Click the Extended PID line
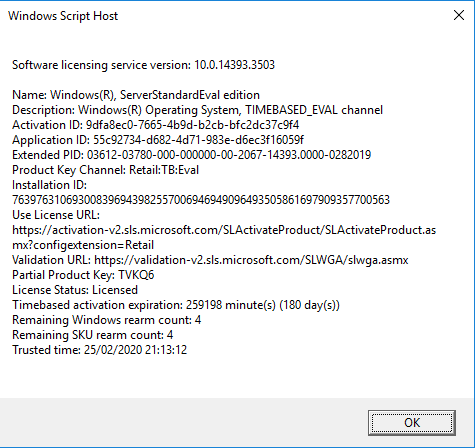This screenshot has width=475, height=448. tap(191, 155)
